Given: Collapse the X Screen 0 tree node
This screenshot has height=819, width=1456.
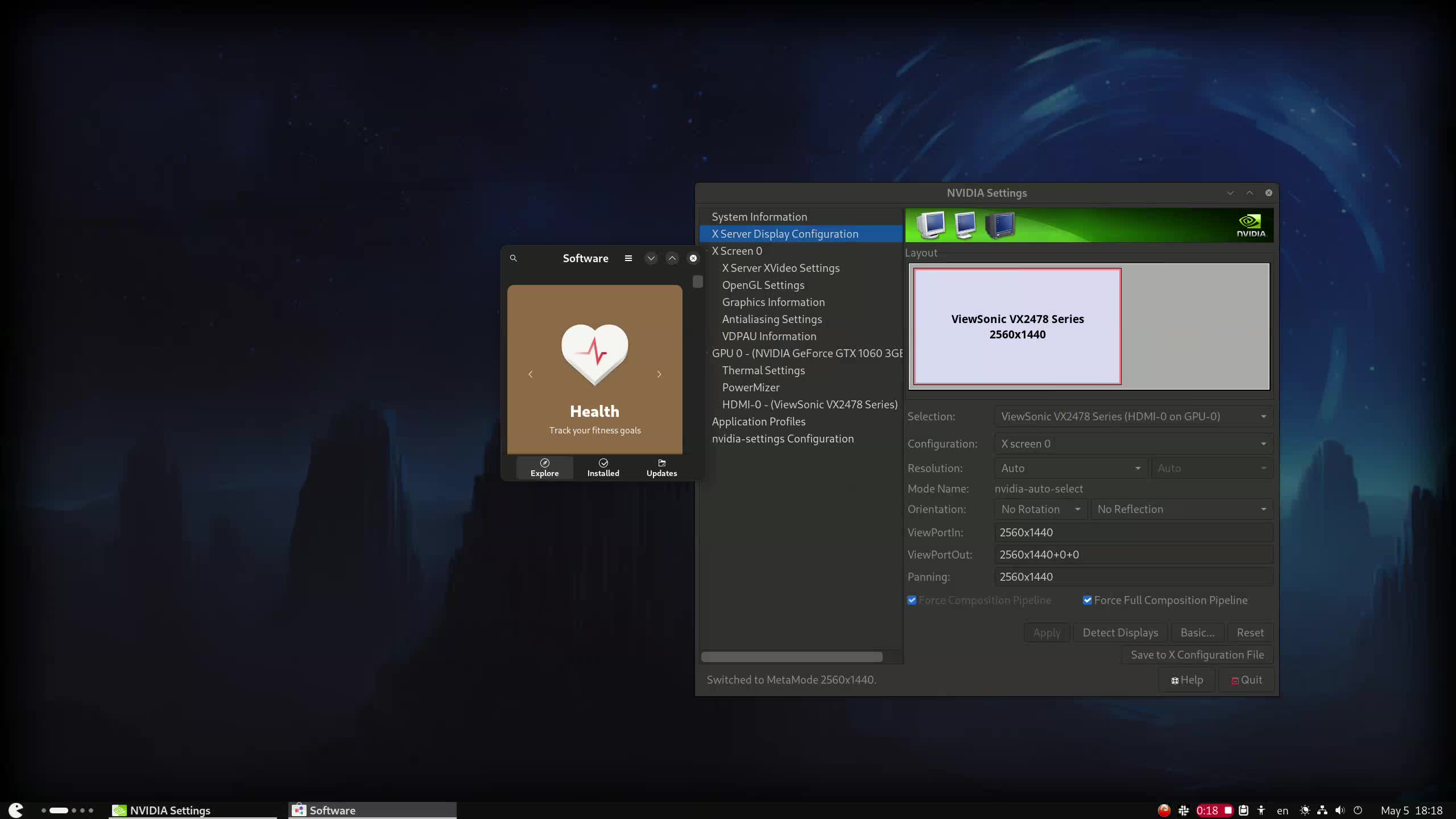Looking at the screenshot, I should tap(707, 251).
